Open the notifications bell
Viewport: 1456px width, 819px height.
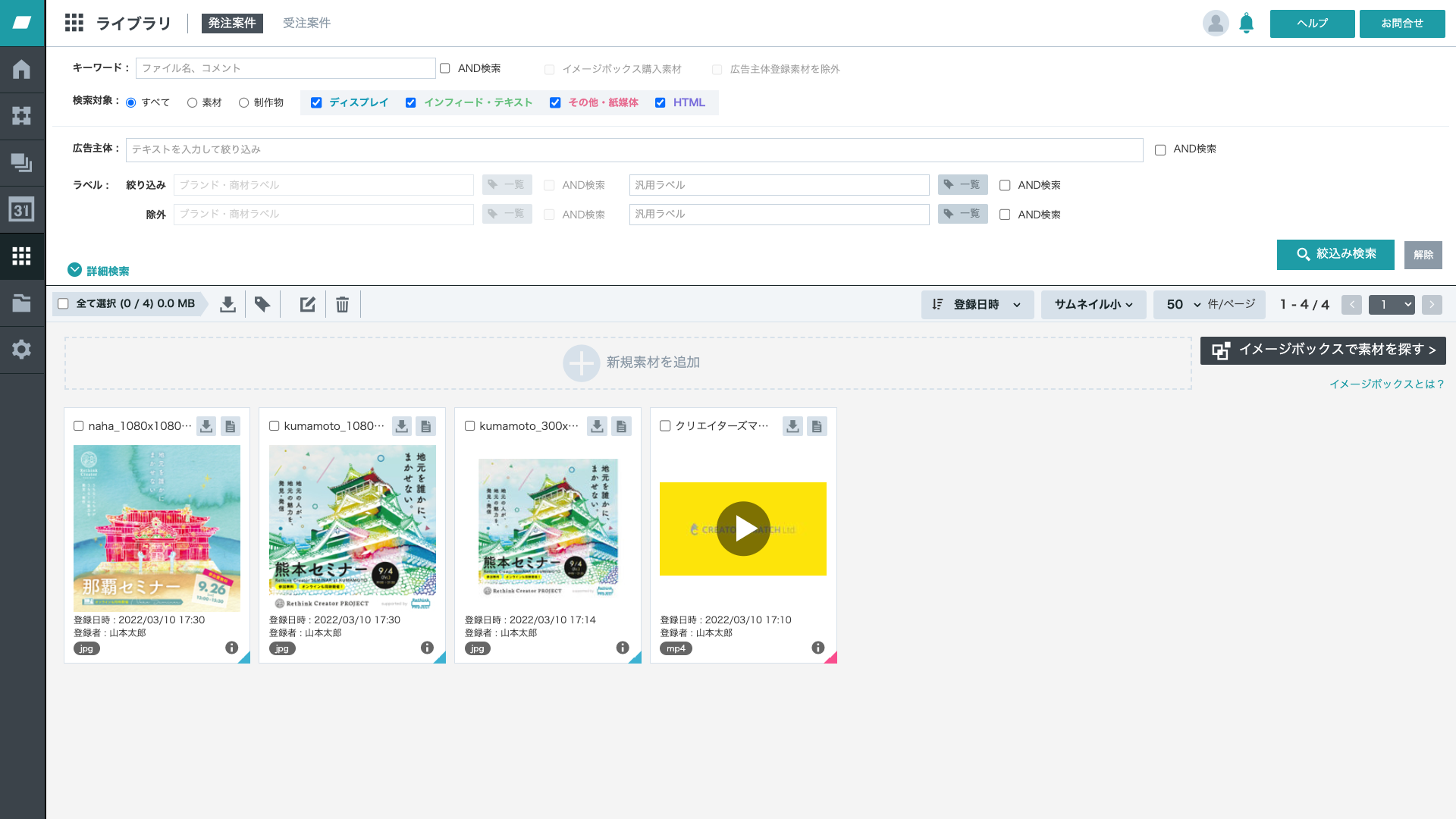(x=1247, y=24)
